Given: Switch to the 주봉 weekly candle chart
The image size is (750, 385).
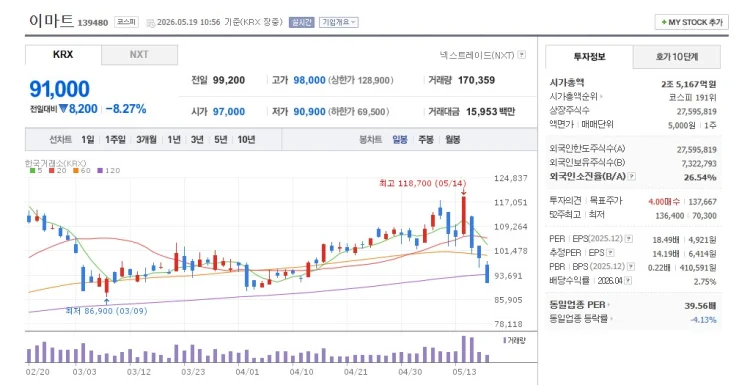Looking at the screenshot, I should point(426,140).
